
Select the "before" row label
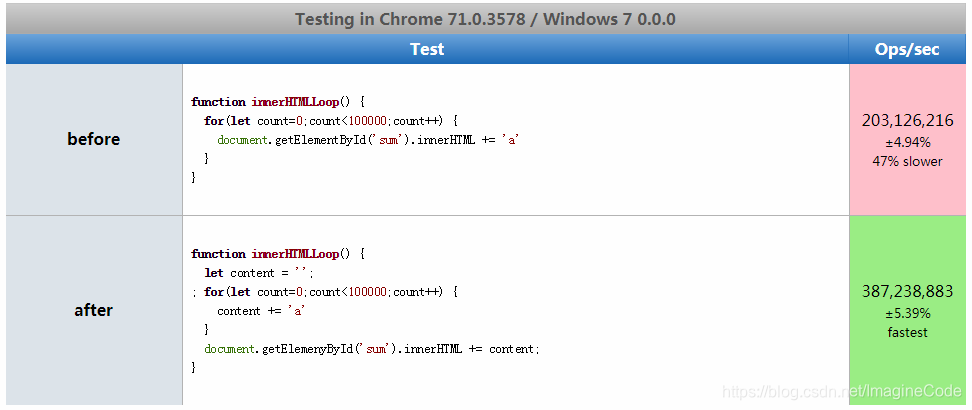(94, 139)
